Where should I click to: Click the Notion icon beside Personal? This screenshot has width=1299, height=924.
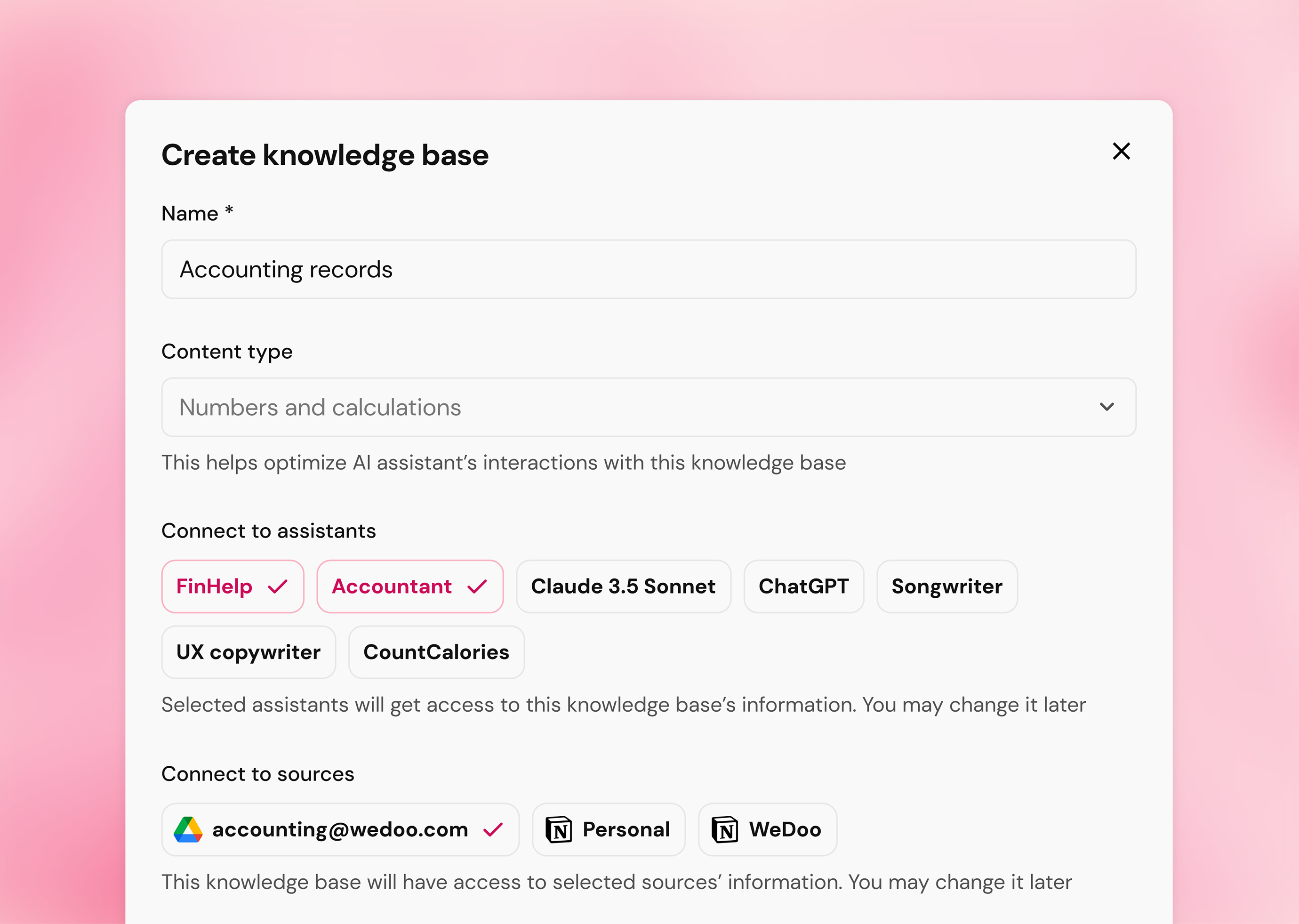[x=559, y=829]
